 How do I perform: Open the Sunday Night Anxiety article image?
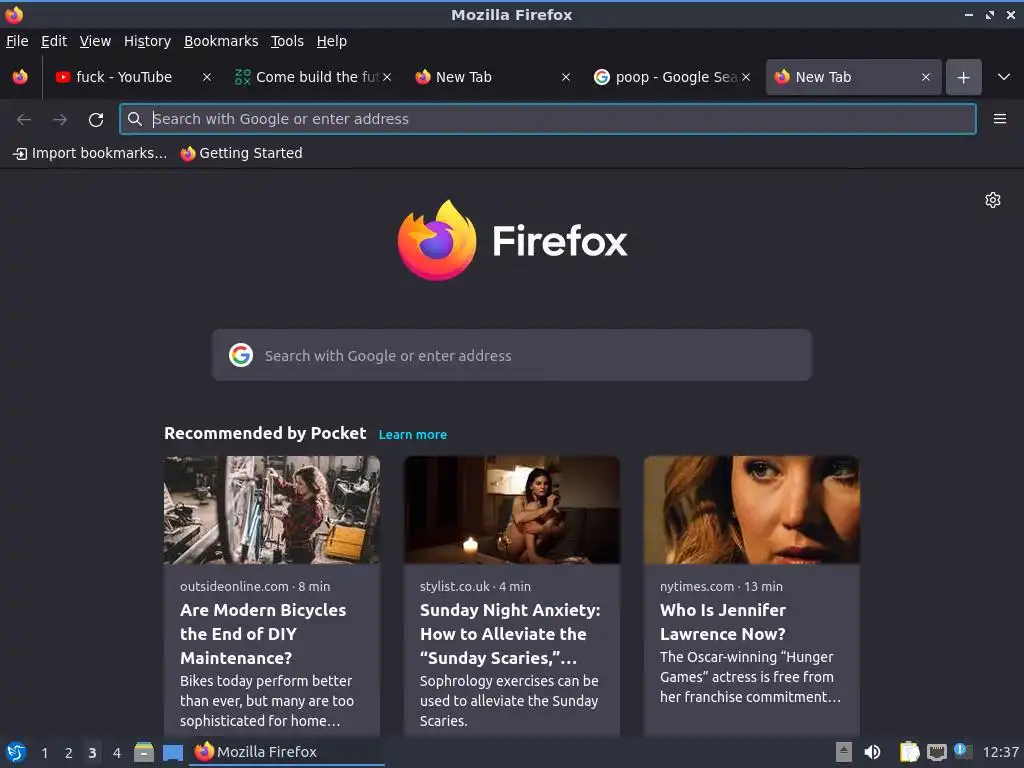coord(511,510)
